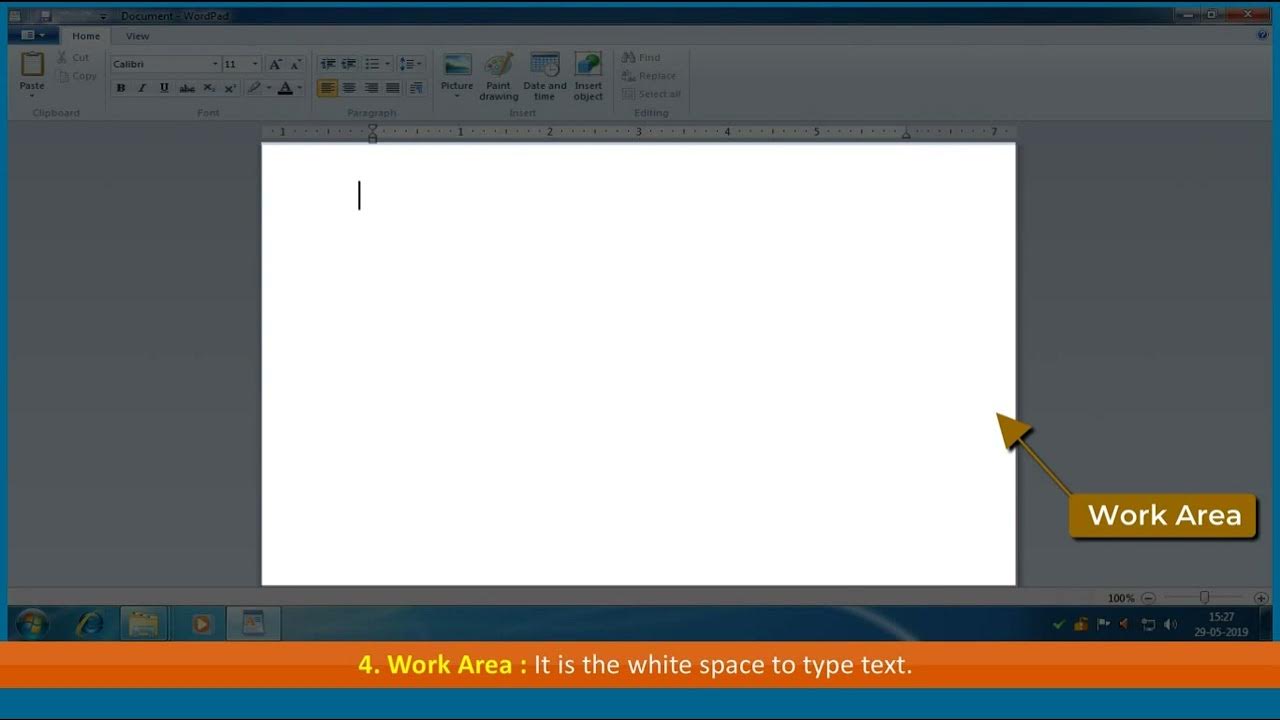Click Replace in Editing group

pyautogui.click(x=648, y=76)
